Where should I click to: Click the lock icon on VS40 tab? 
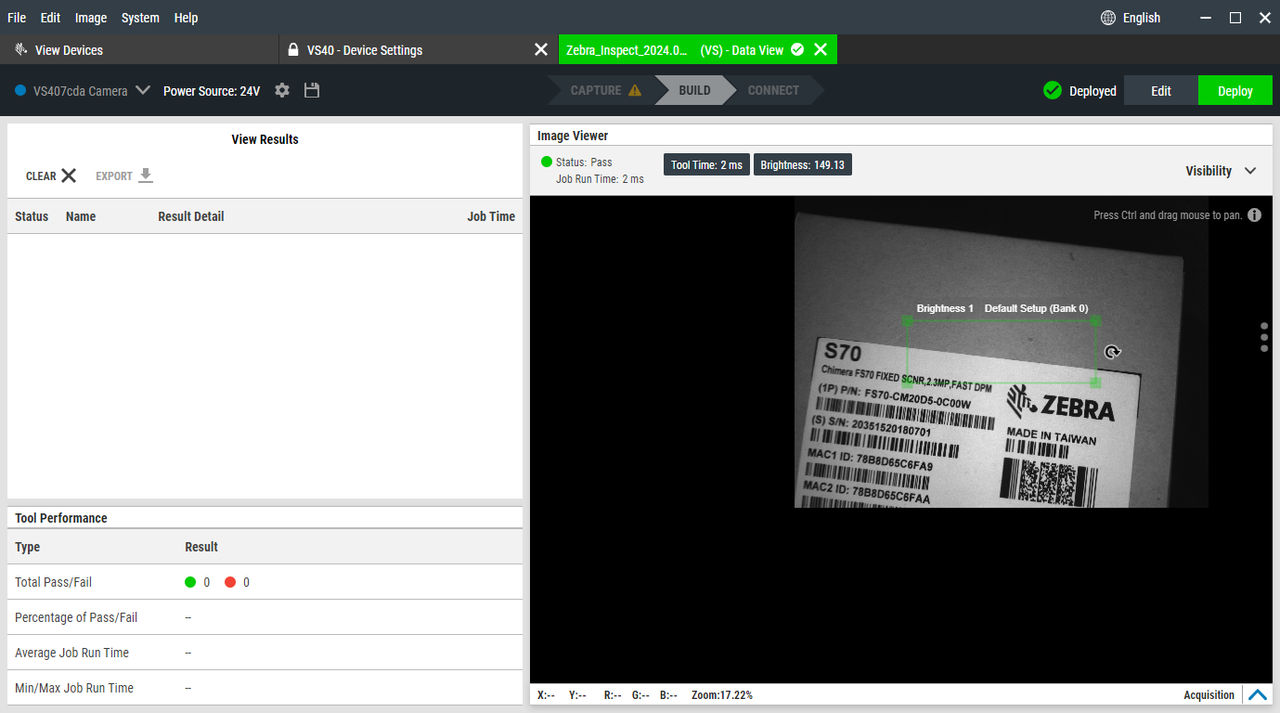click(x=293, y=50)
